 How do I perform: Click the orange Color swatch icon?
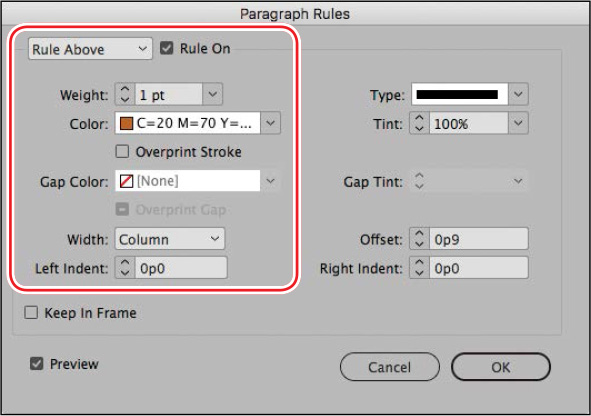pyautogui.click(x=126, y=123)
